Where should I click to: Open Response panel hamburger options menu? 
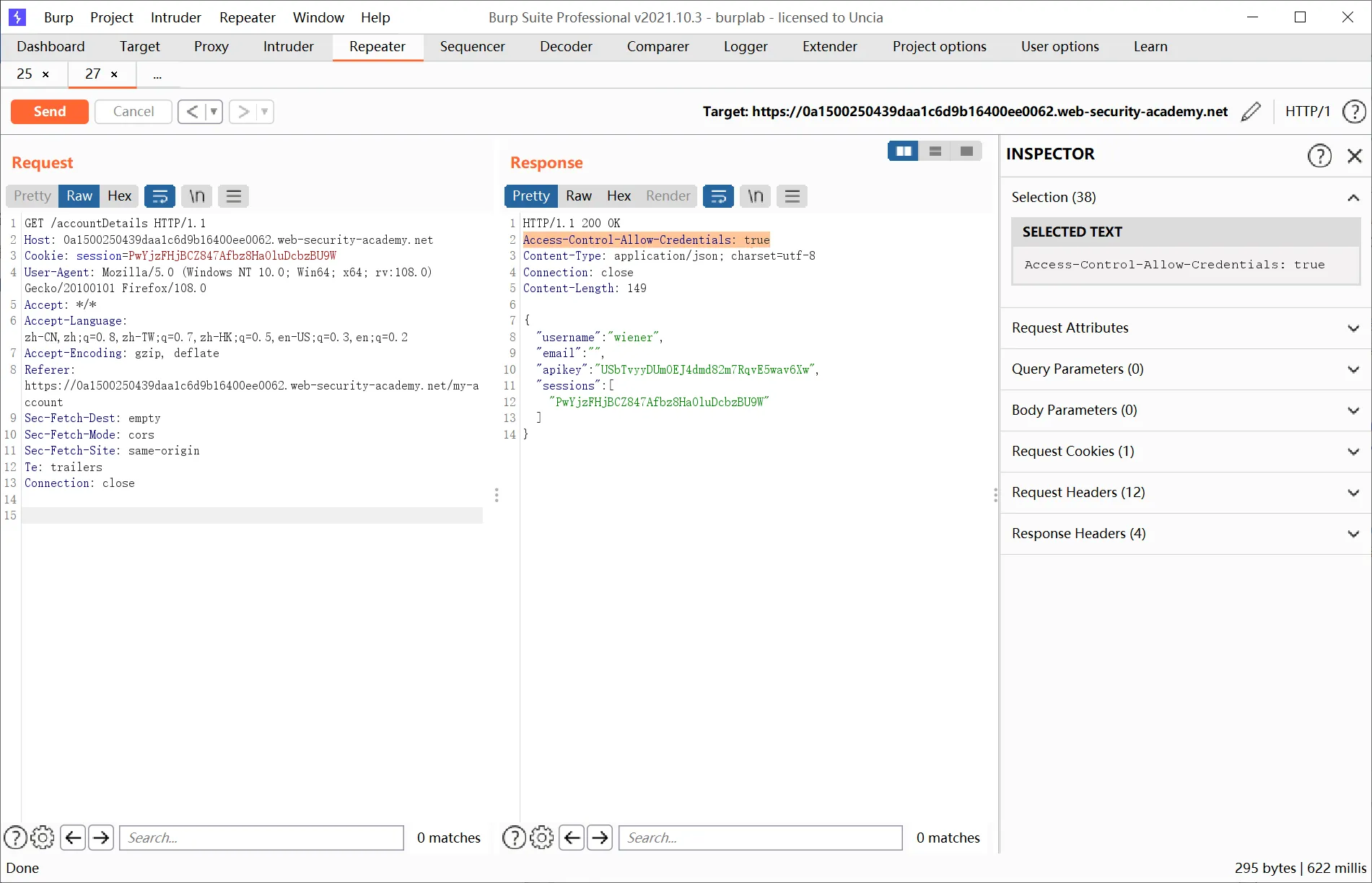(x=792, y=196)
